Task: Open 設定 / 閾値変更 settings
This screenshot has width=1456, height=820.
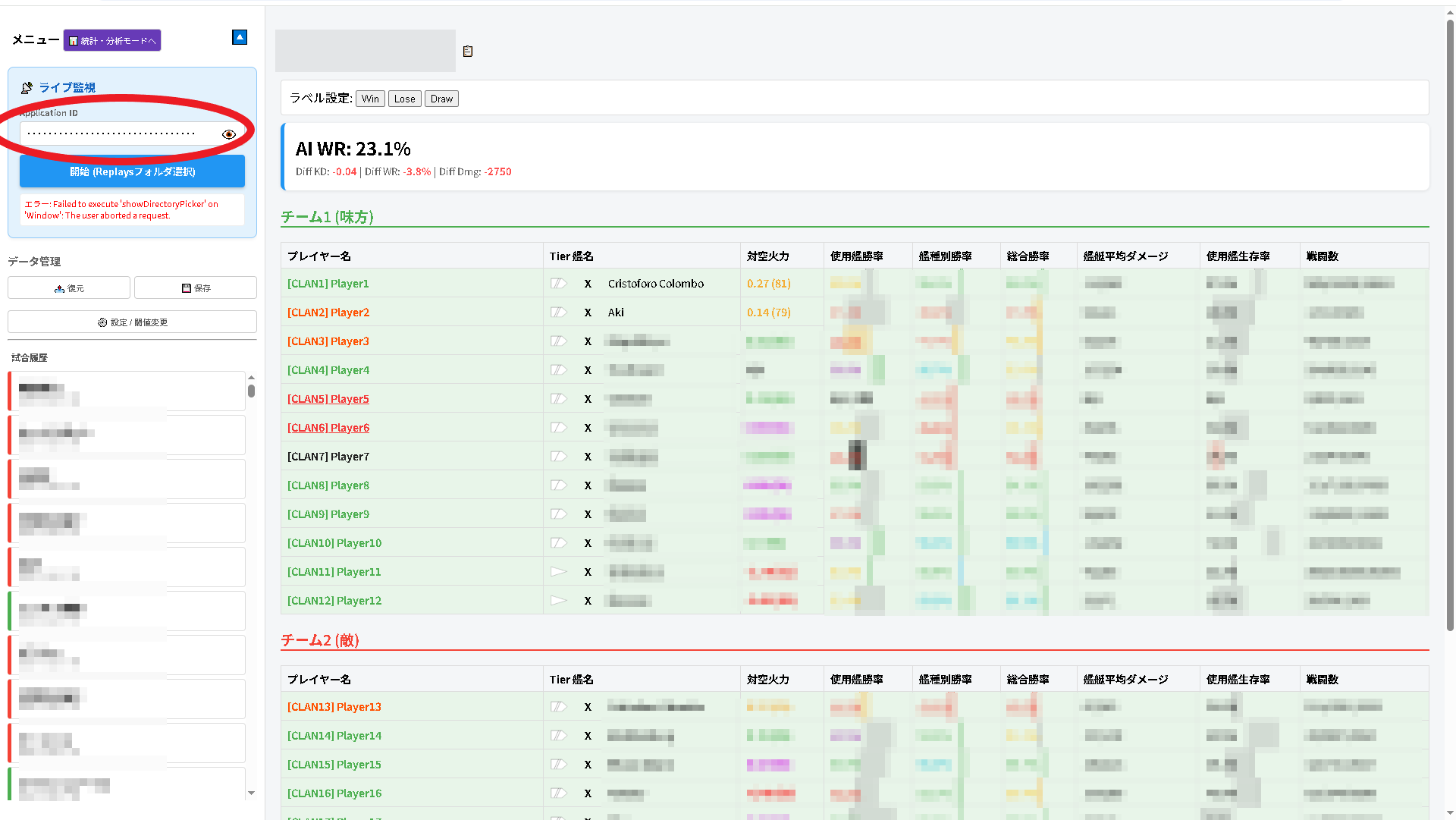Action: coord(132,322)
